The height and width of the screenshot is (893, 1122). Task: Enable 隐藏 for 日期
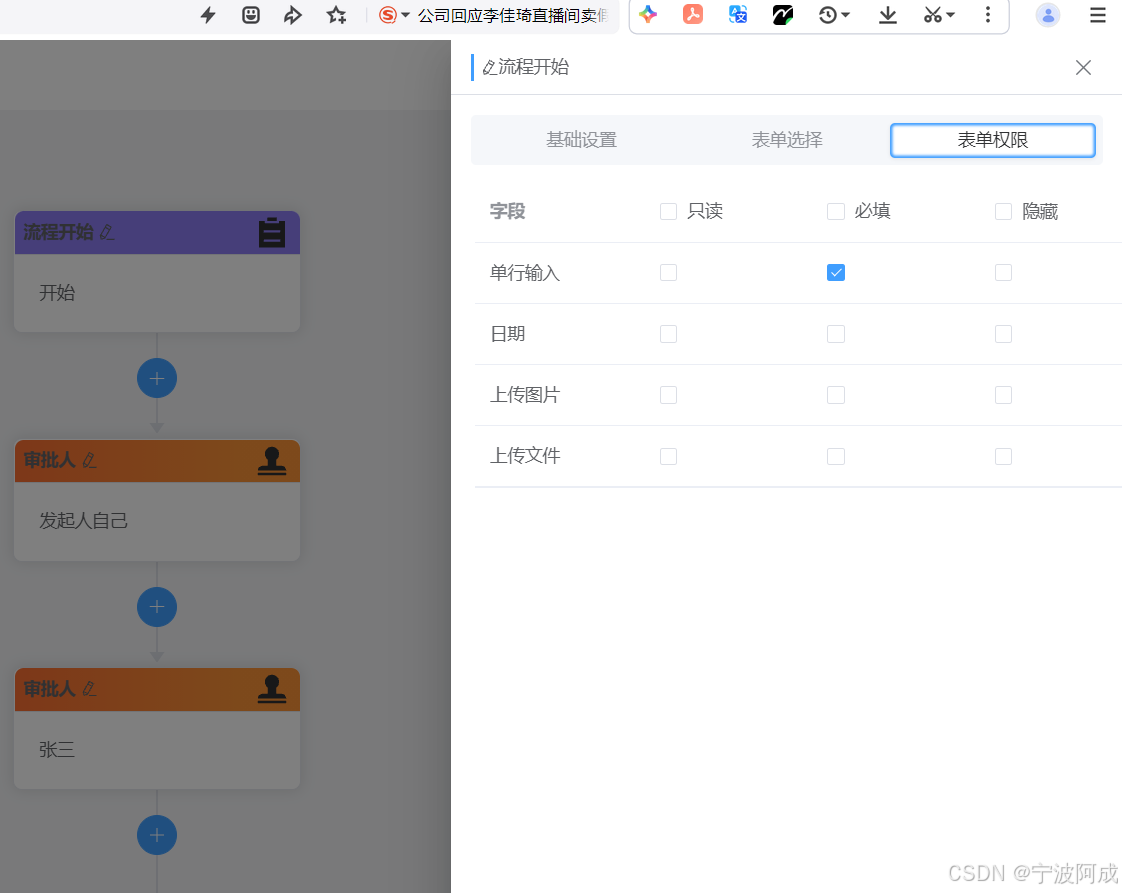1003,334
